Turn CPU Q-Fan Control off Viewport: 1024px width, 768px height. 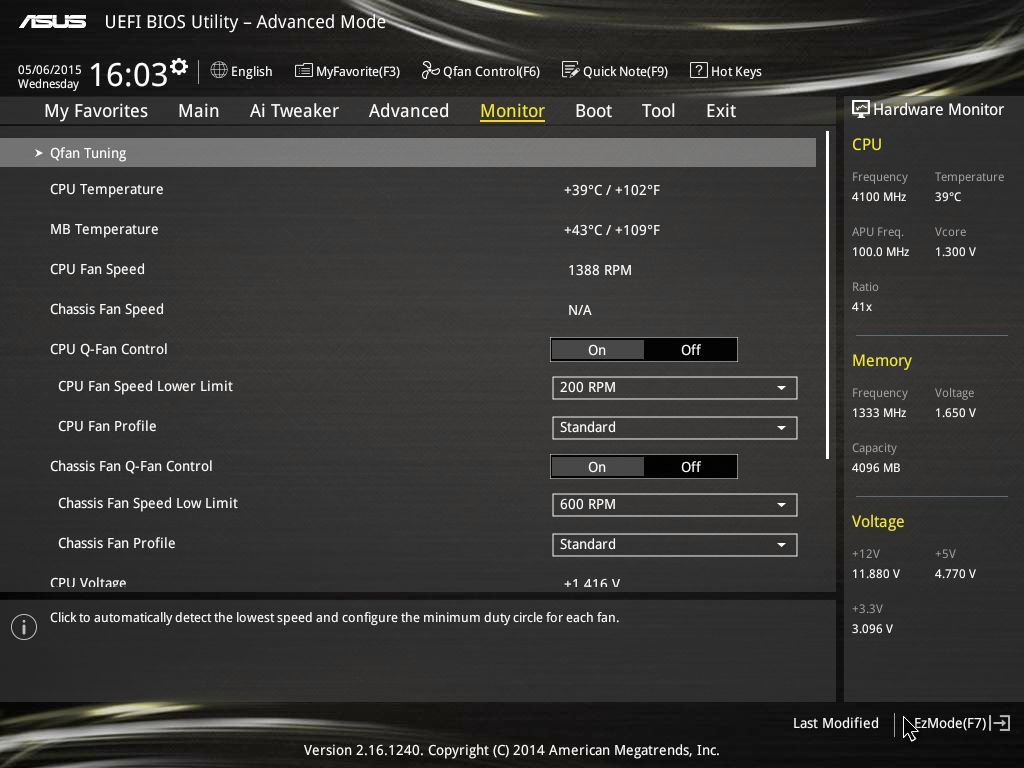click(690, 350)
